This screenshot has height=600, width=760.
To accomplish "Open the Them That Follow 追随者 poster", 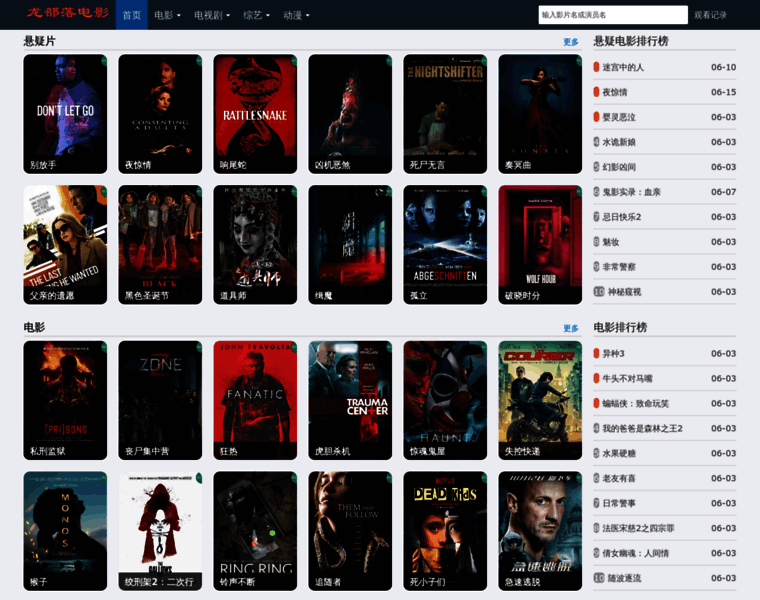I will (350, 531).
